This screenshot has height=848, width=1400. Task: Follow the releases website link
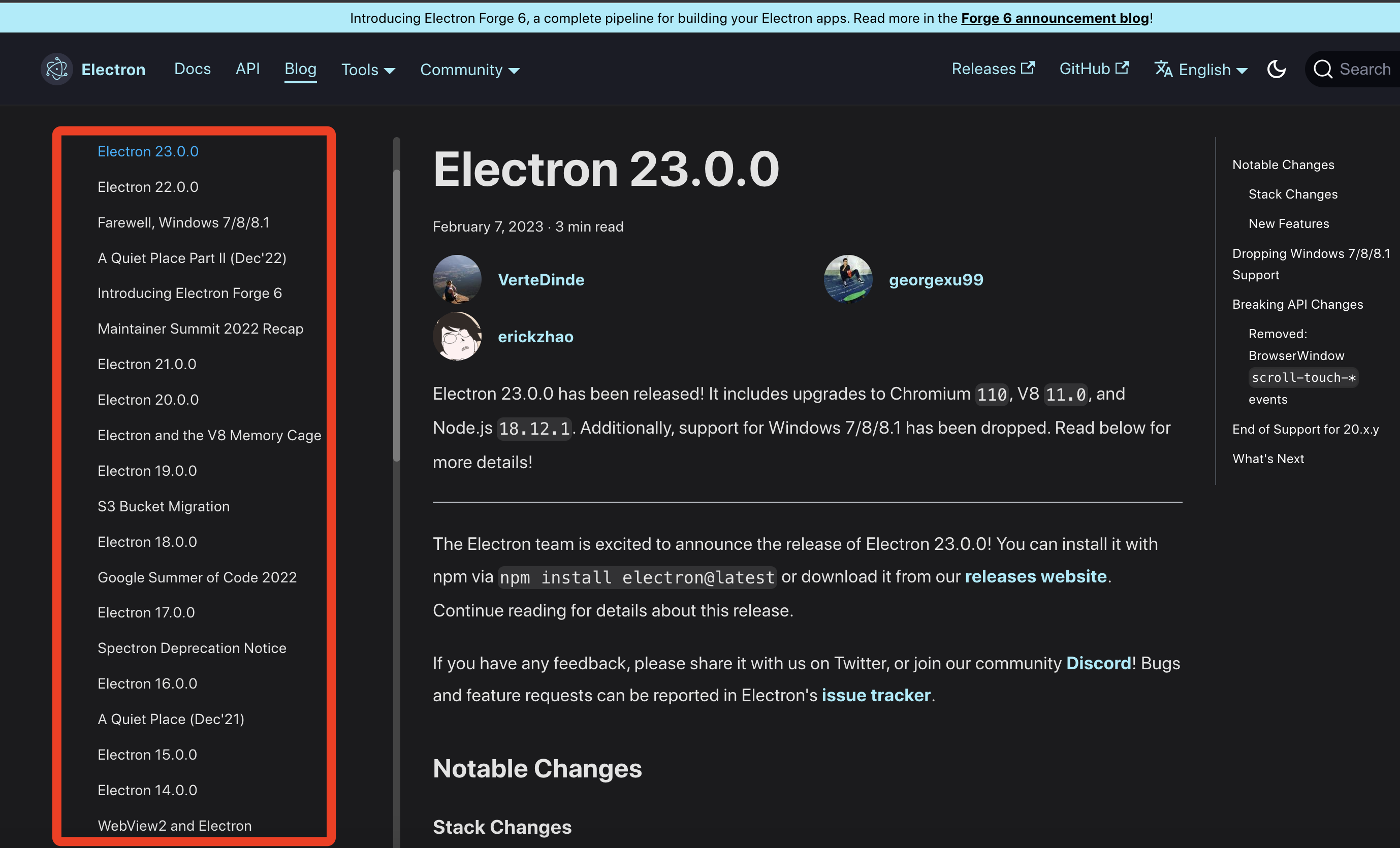pyautogui.click(x=1035, y=576)
